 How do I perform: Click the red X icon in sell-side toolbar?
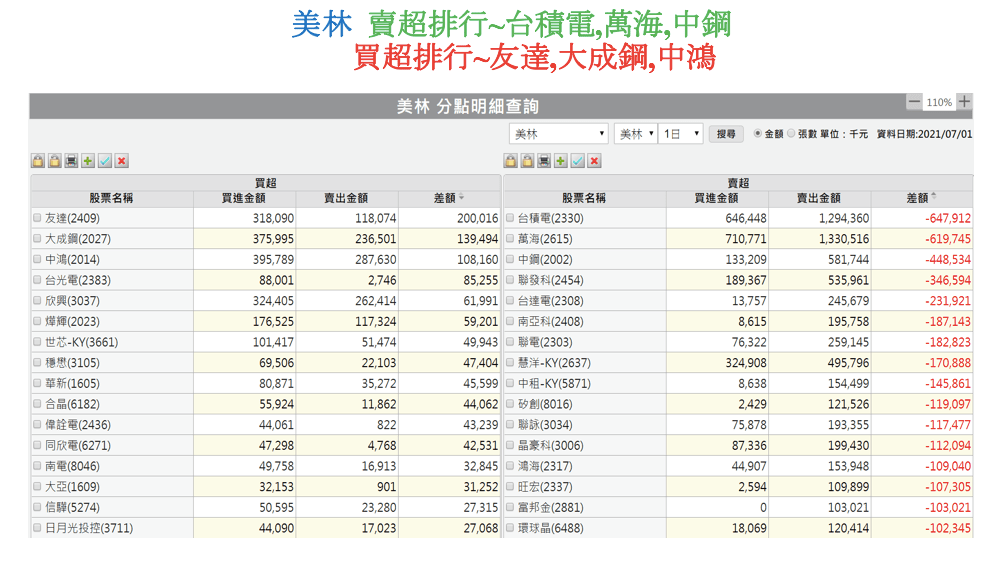(594, 161)
